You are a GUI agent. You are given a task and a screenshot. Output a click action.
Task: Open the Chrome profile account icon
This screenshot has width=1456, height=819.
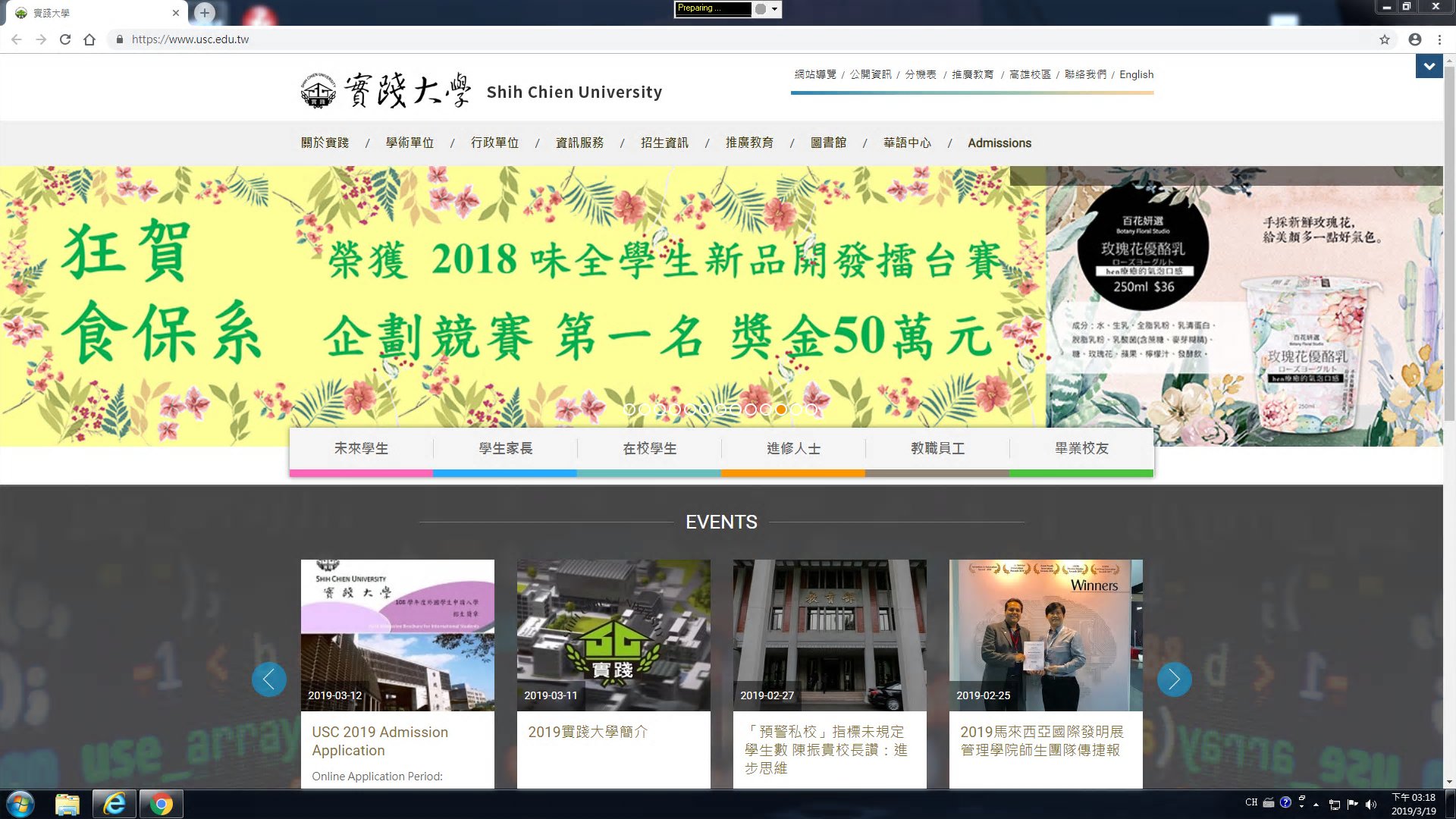(1415, 39)
